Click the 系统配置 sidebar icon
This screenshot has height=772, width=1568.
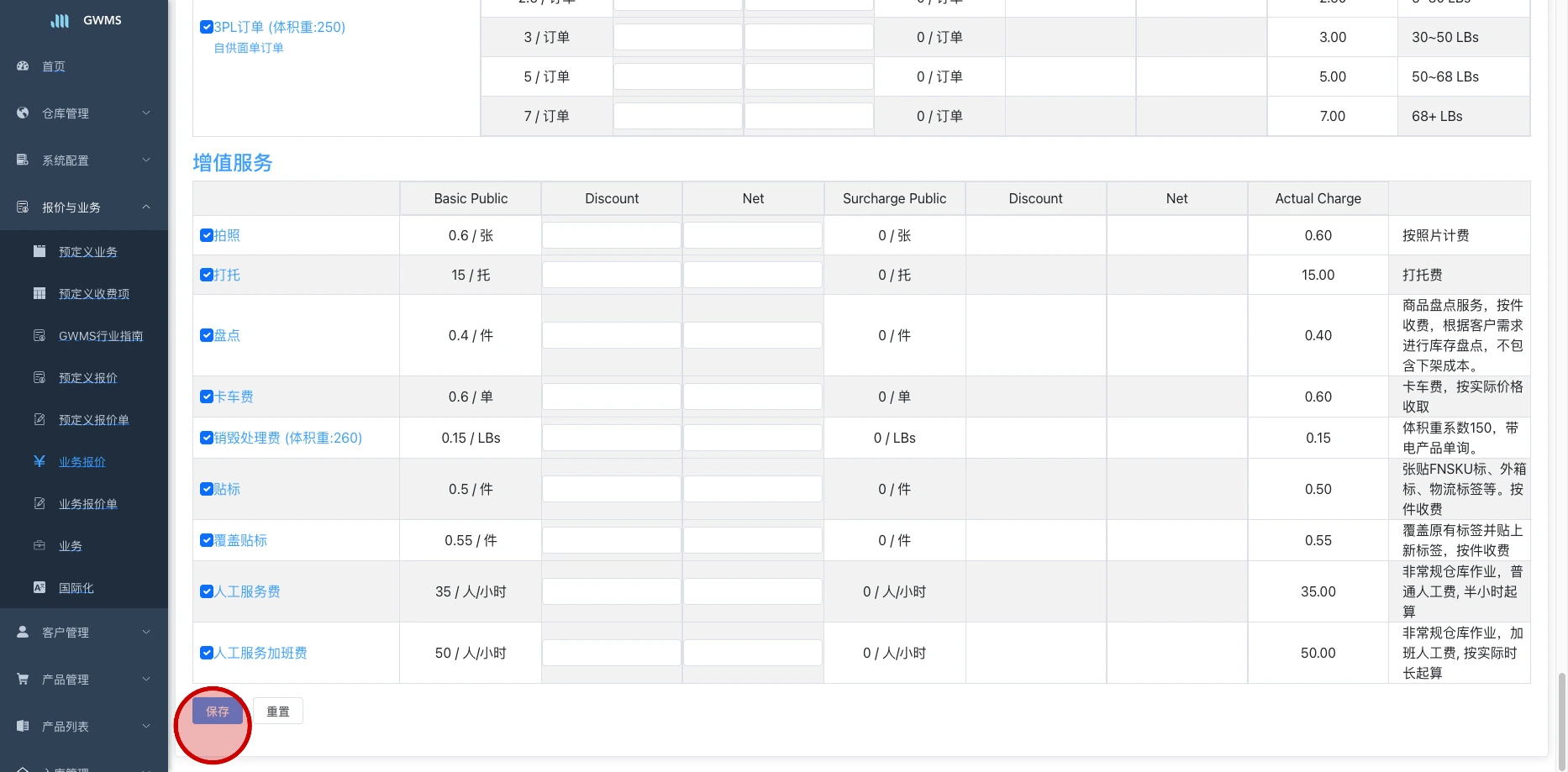(x=23, y=160)
